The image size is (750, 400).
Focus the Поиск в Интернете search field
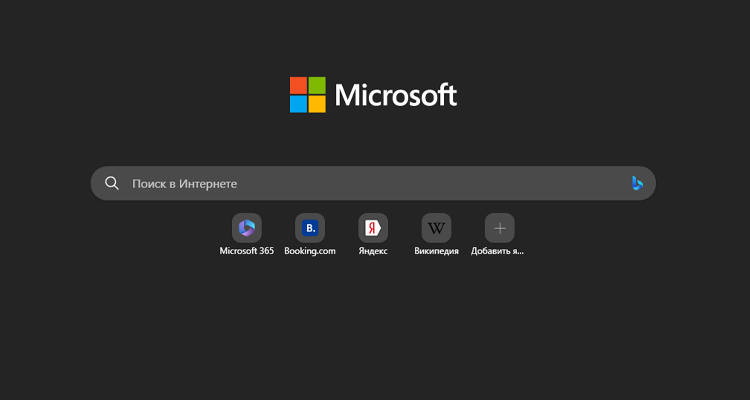(x=373, y=183)
